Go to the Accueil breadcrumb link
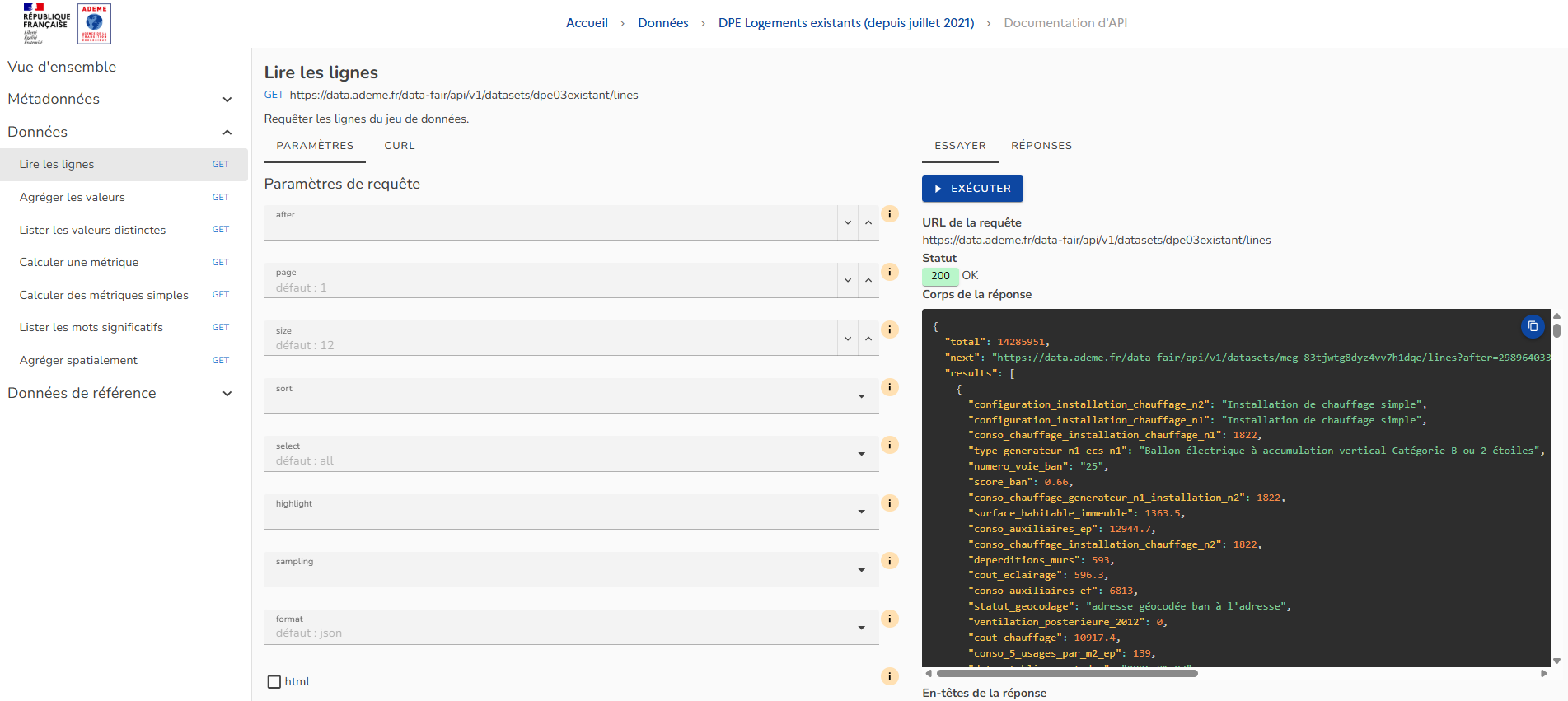Image resolution: width=1568 pixels, height=701 pixels. click(x=587, y=23)
